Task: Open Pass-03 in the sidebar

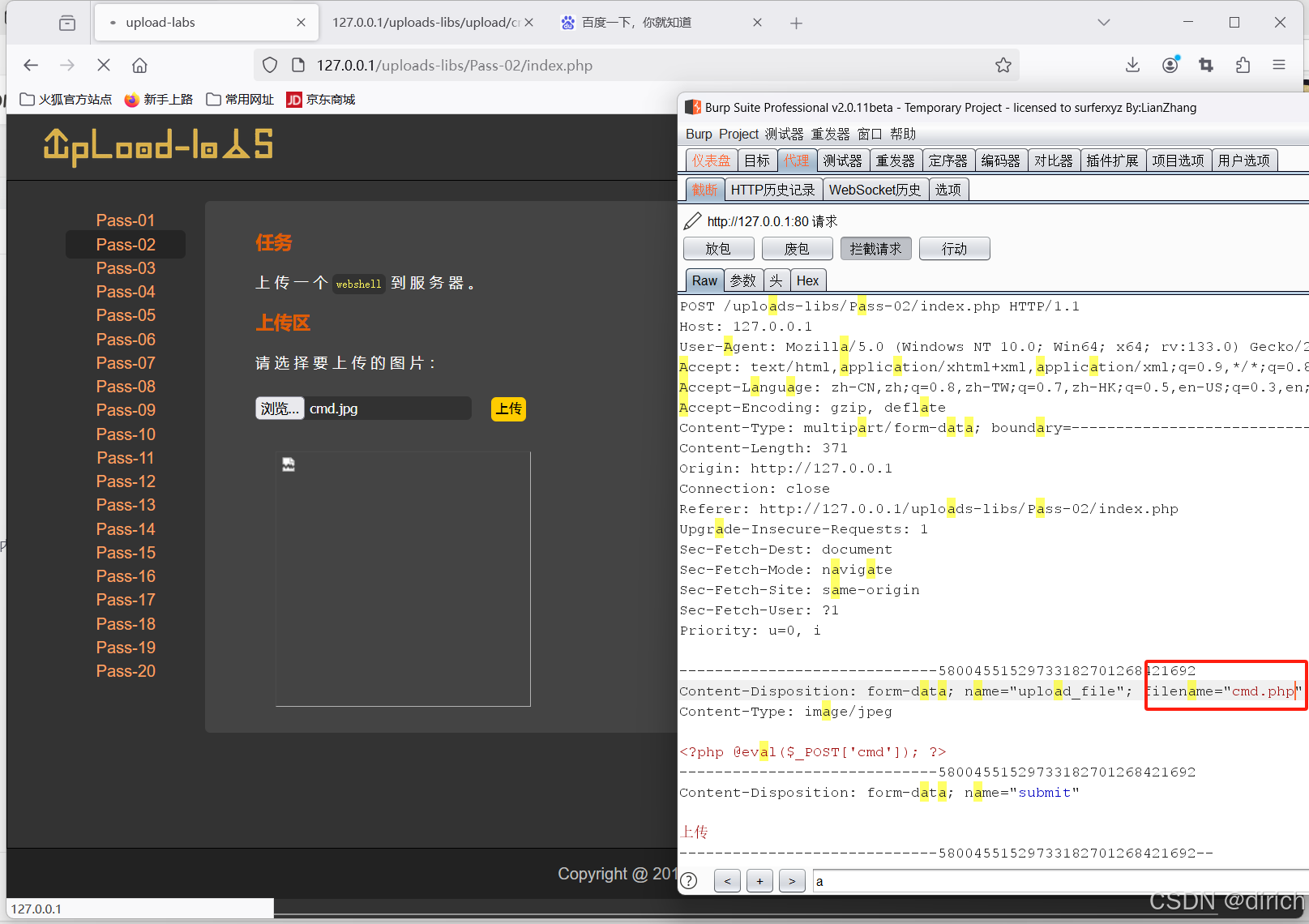Action: (x=126, y=268)
